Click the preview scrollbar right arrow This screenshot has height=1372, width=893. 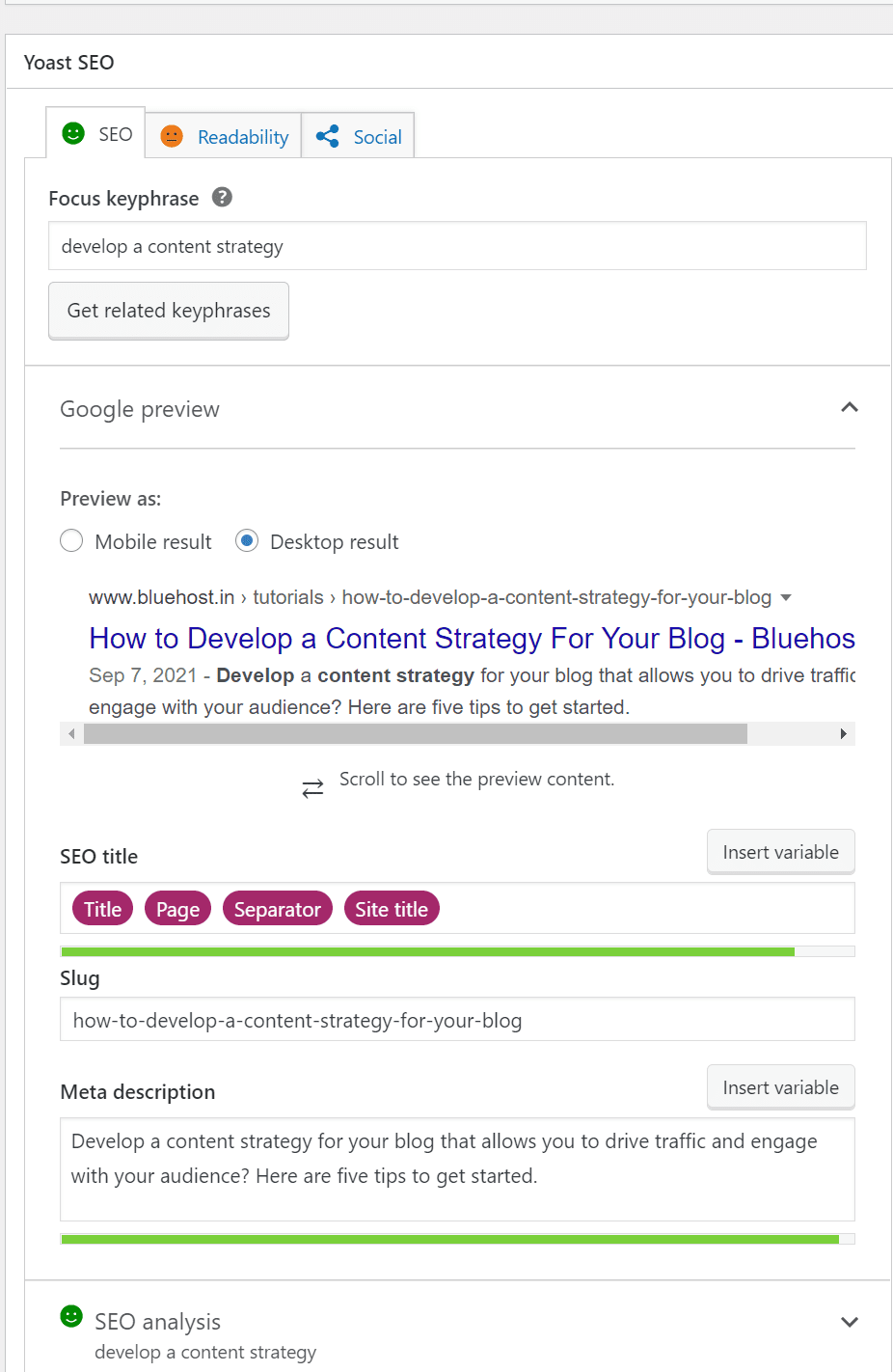[x=844, y=734]
